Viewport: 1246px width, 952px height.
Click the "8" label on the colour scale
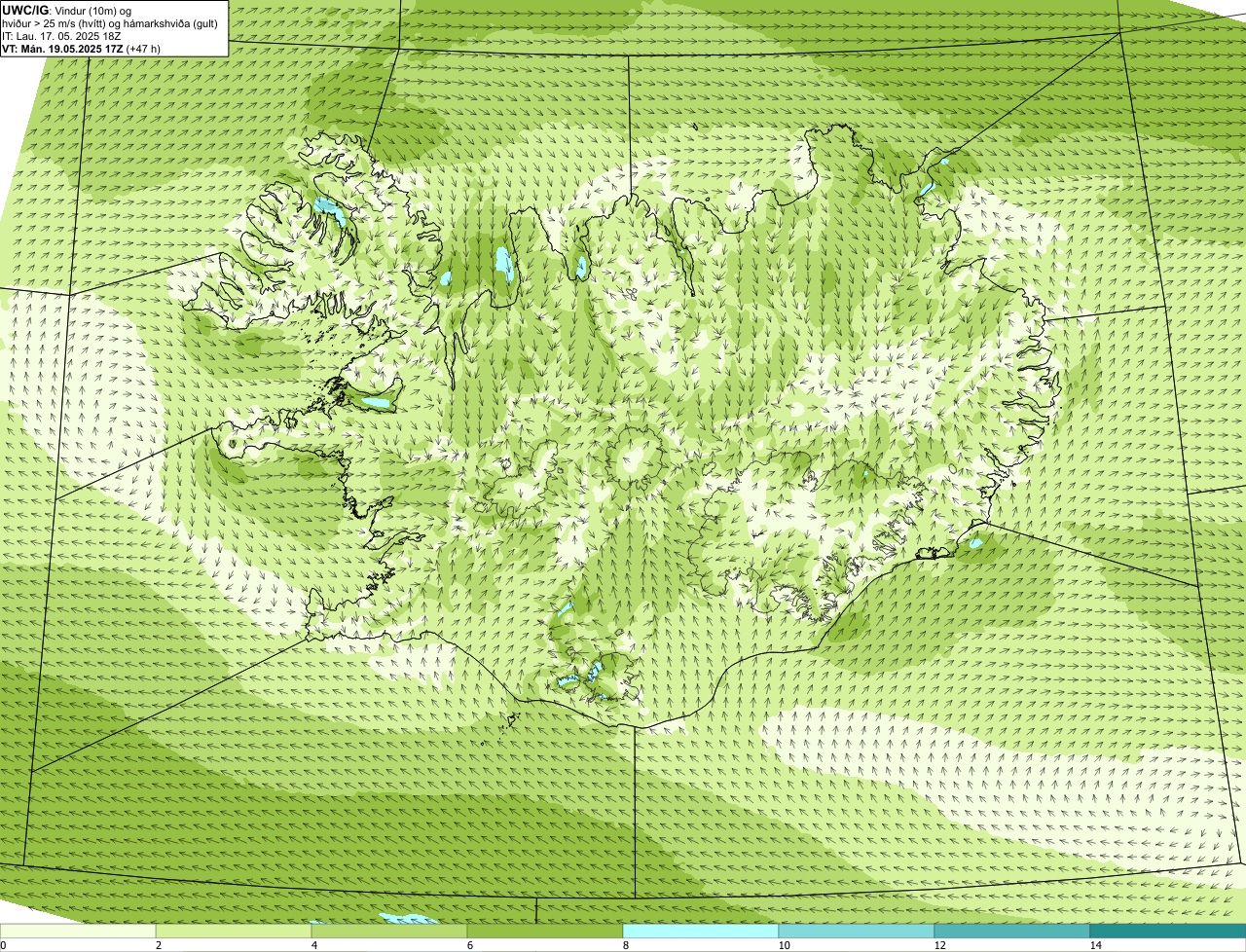click(625, 945)
